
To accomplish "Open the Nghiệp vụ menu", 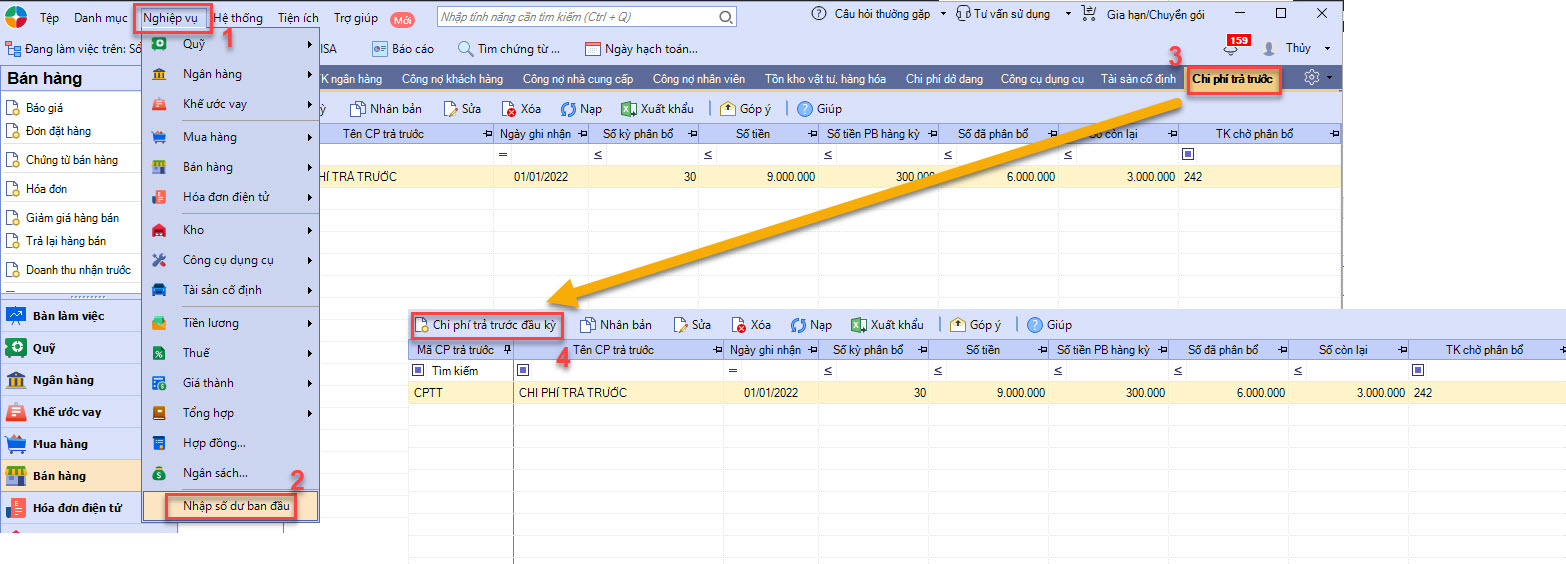I will click(170, 18).
